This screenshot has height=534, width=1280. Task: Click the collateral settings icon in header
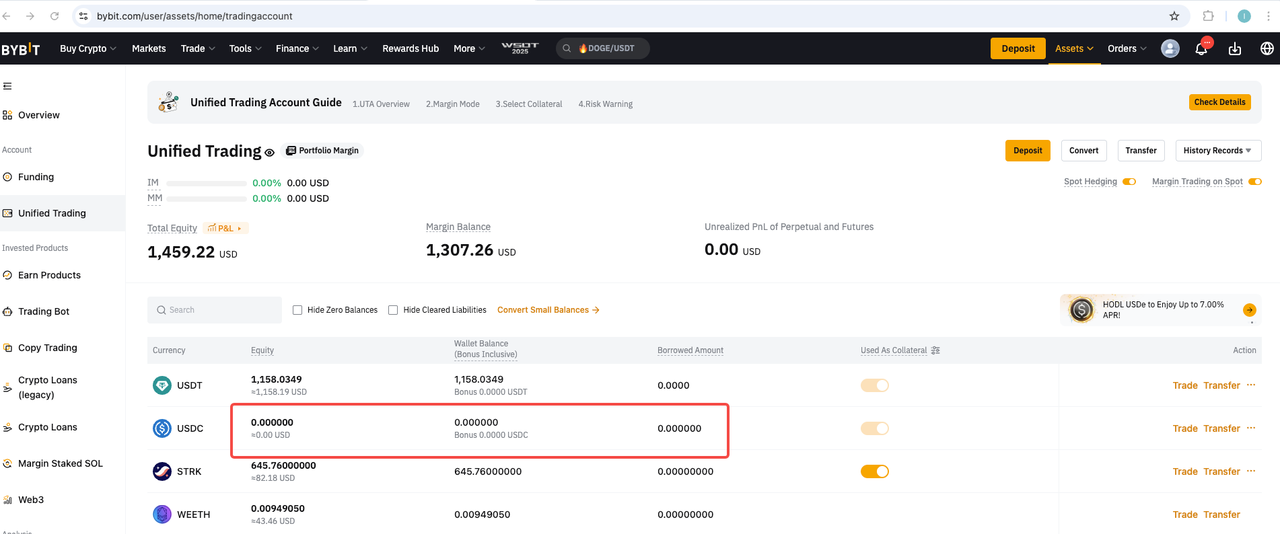(935, 351)
